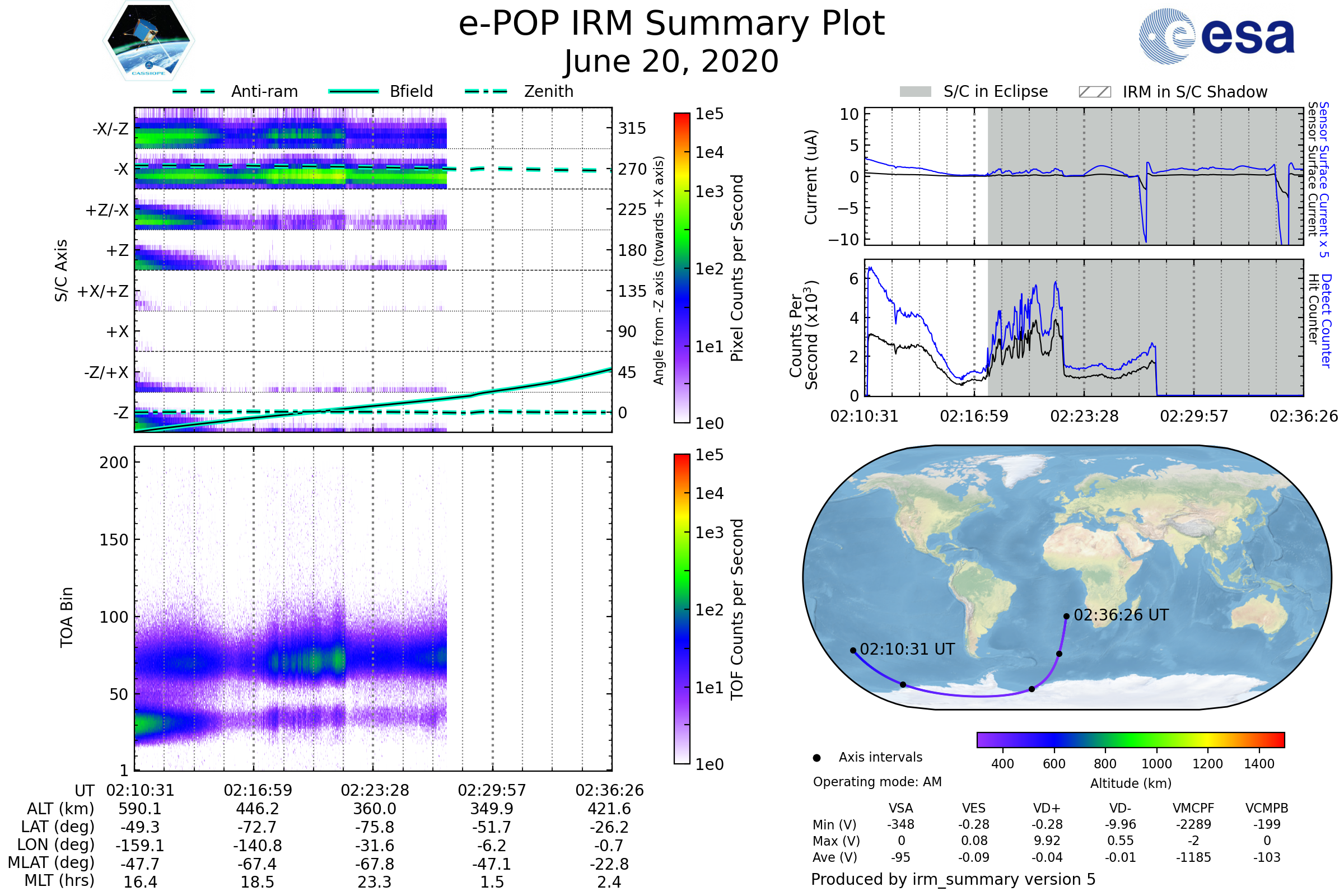
Task: Click the IRM in S/C Shadow hatch swatch
Action: (x=1095, y=92)
